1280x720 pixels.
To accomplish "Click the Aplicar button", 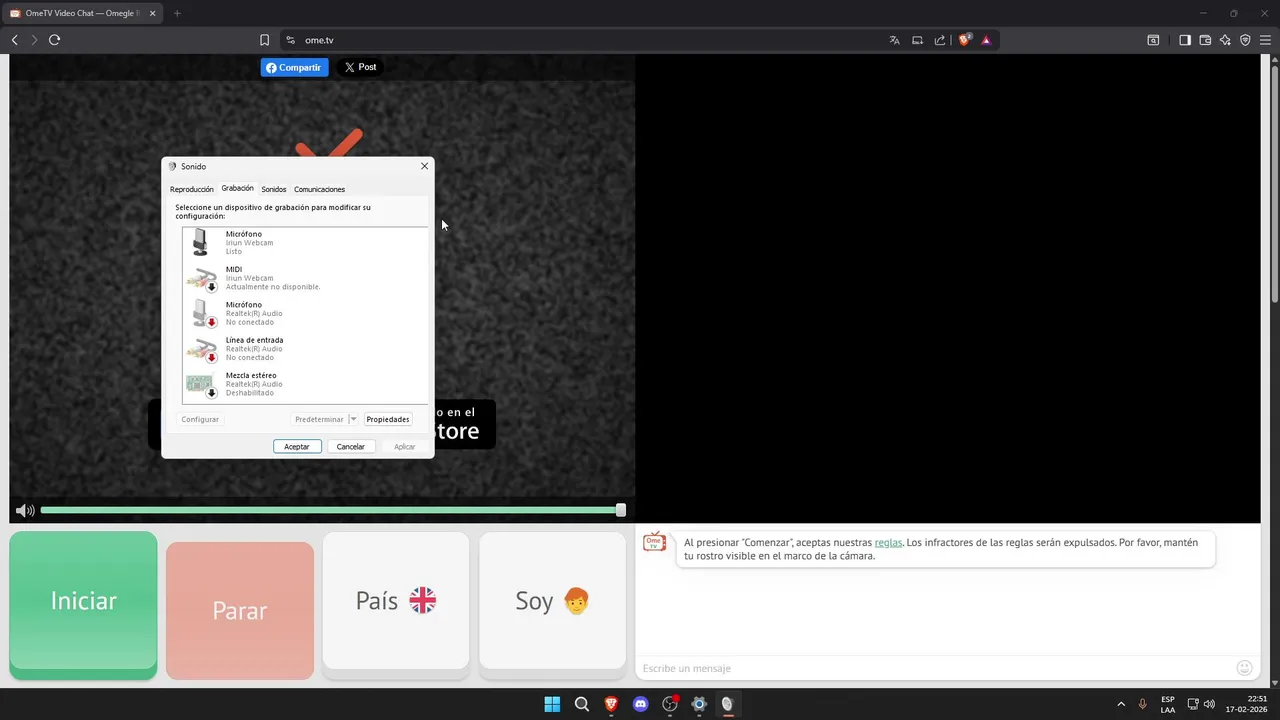I will [405, 446].
